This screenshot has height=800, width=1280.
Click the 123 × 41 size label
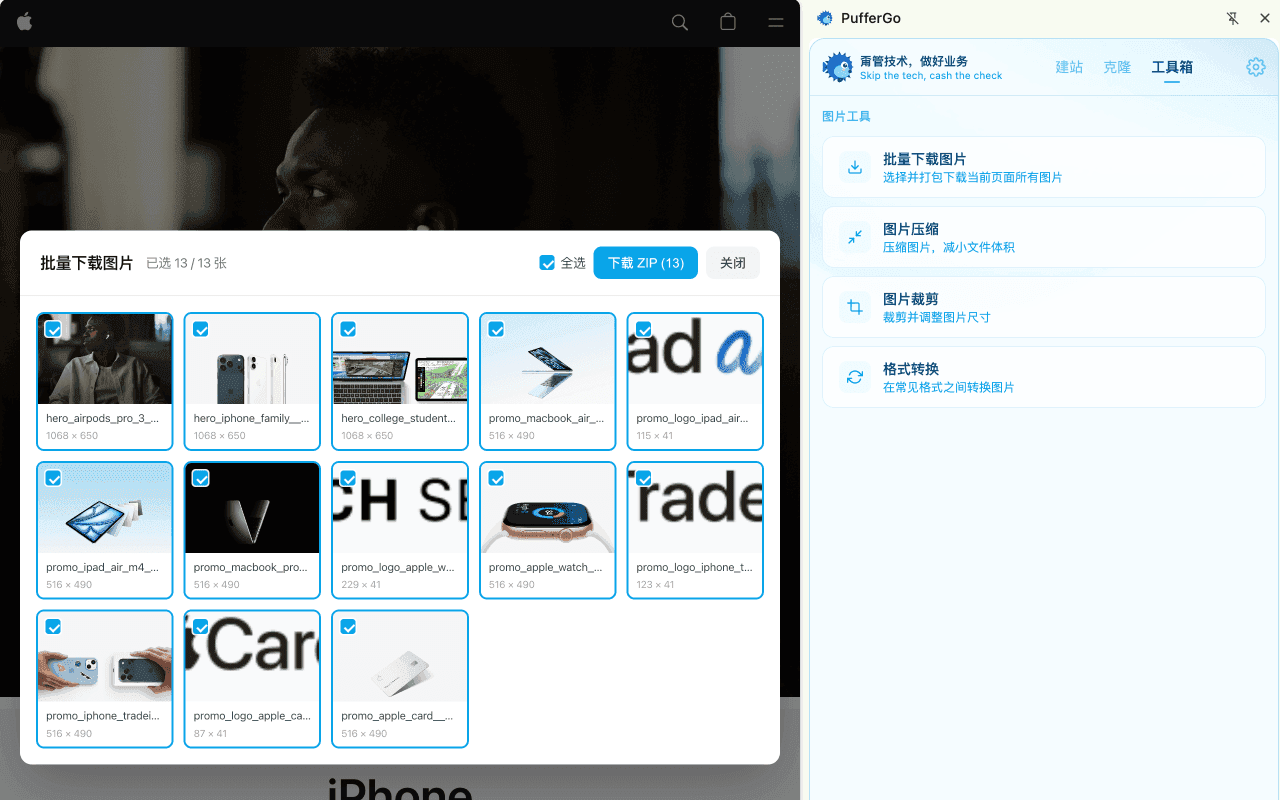tap(656, 584)
